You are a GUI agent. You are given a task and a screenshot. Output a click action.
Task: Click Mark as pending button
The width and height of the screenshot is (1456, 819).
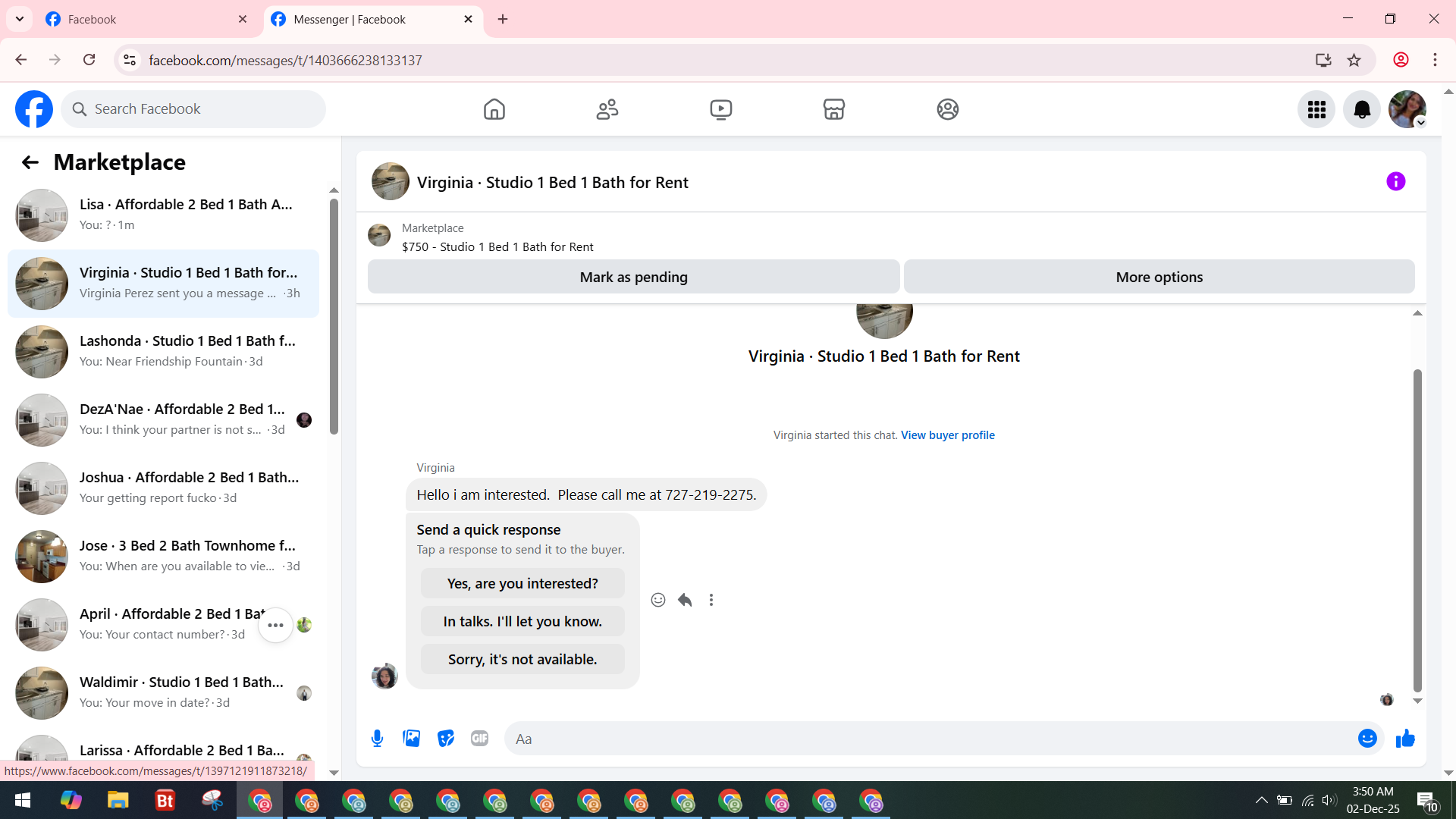point(633,278)
